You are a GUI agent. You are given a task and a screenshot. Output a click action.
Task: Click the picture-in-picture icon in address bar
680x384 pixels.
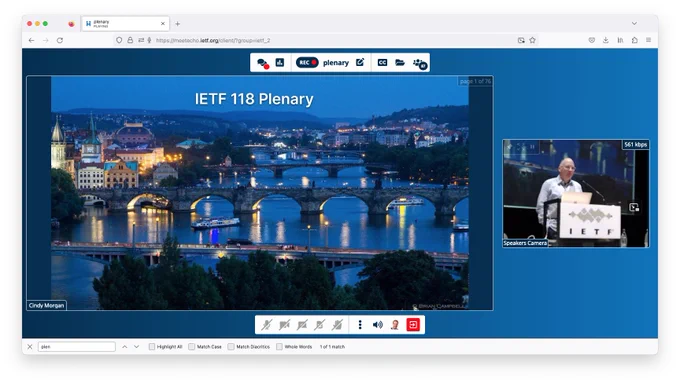click(x=521, y=40)
